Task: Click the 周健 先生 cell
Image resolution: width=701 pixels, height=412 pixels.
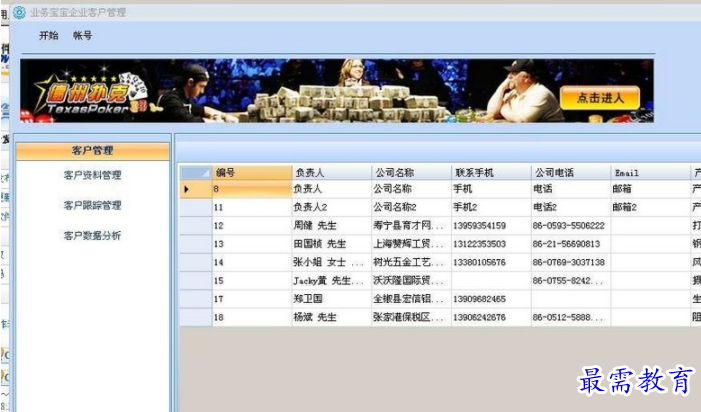Action: click(x=332, y=226)
